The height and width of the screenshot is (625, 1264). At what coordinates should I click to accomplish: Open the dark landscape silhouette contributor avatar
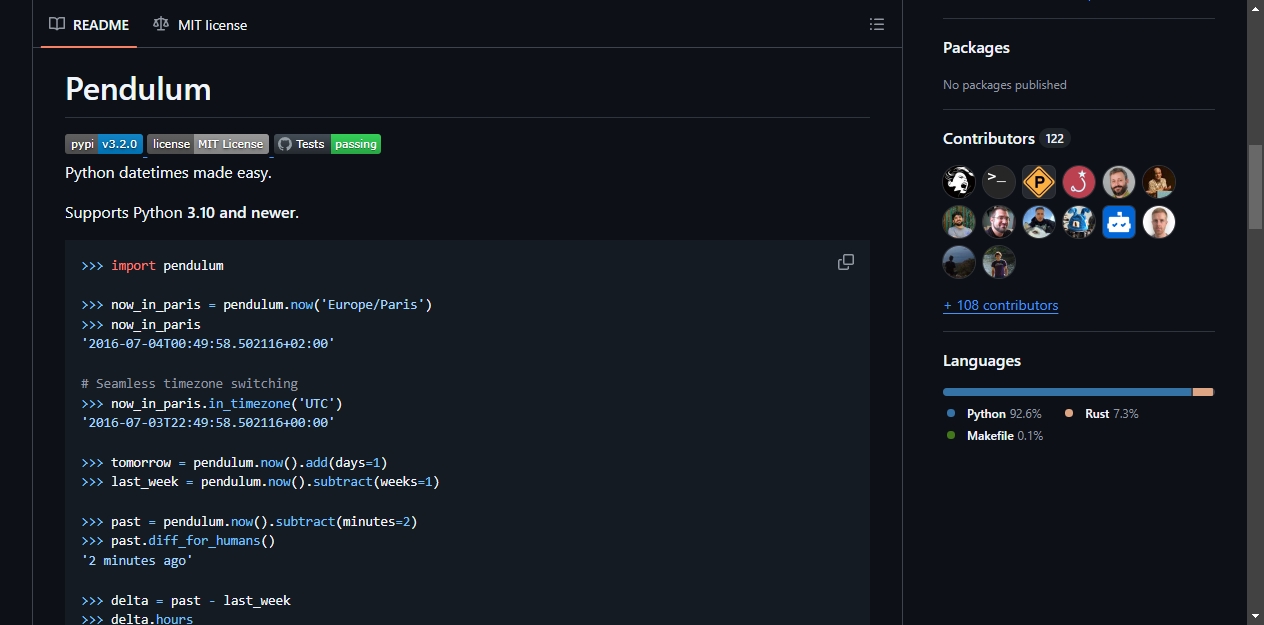[x=959, y=262]
